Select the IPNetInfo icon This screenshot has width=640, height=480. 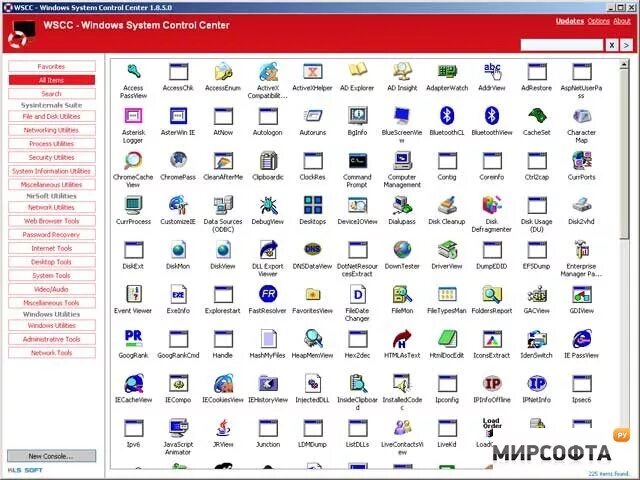coord(537,384)
